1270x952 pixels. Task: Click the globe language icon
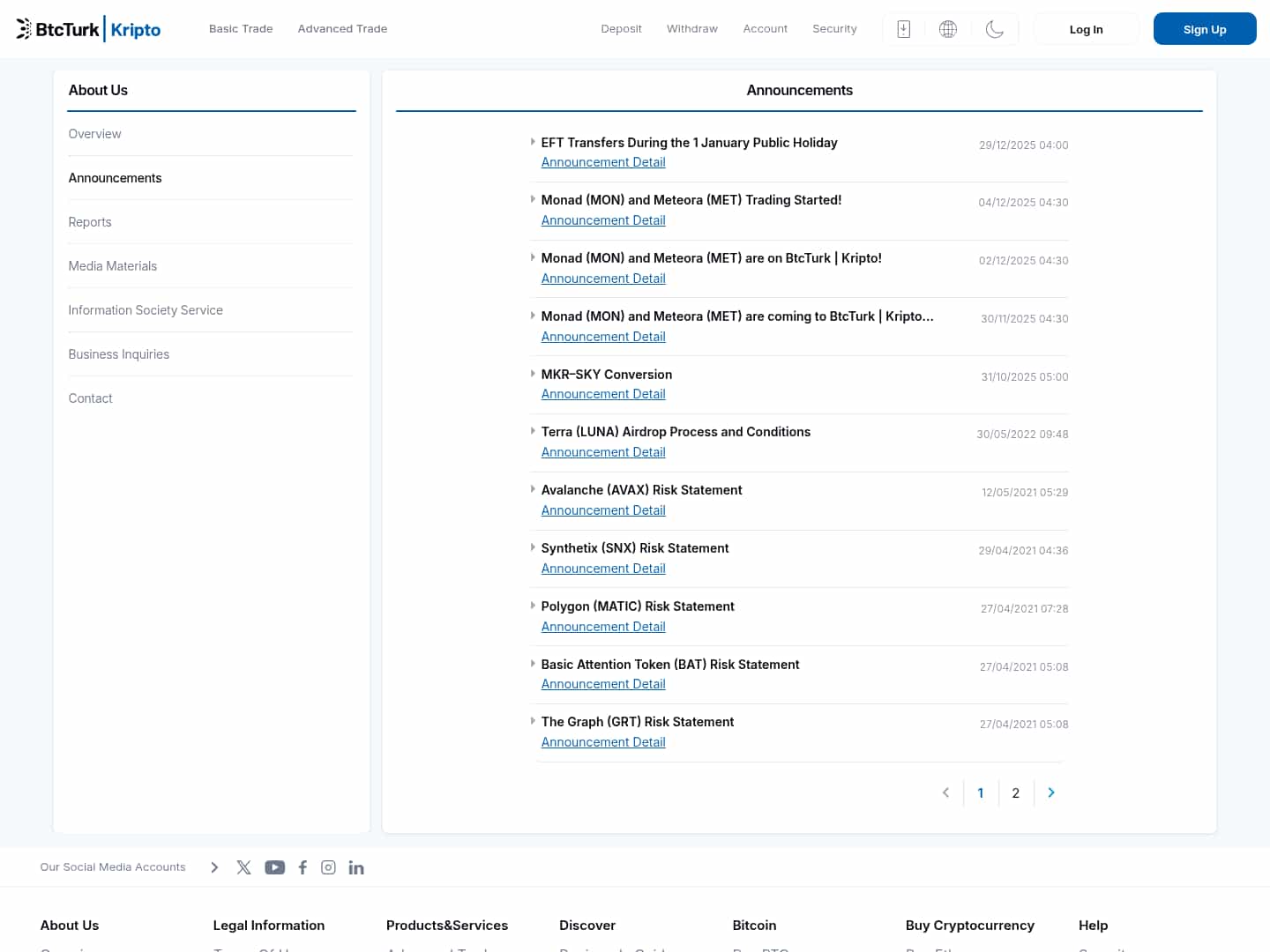click(948, 29)
